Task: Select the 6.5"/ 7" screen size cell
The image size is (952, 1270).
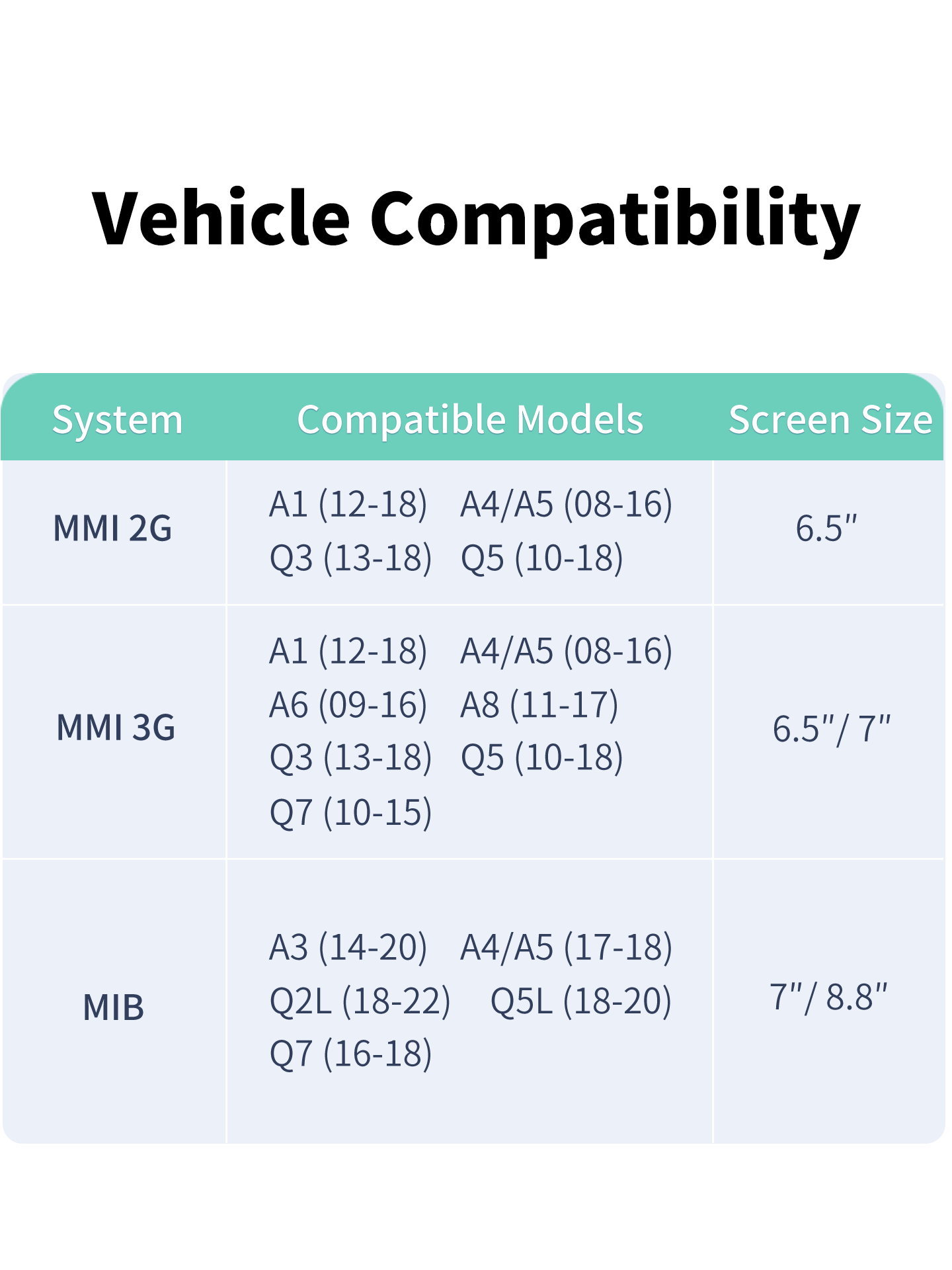Action: 832,729
